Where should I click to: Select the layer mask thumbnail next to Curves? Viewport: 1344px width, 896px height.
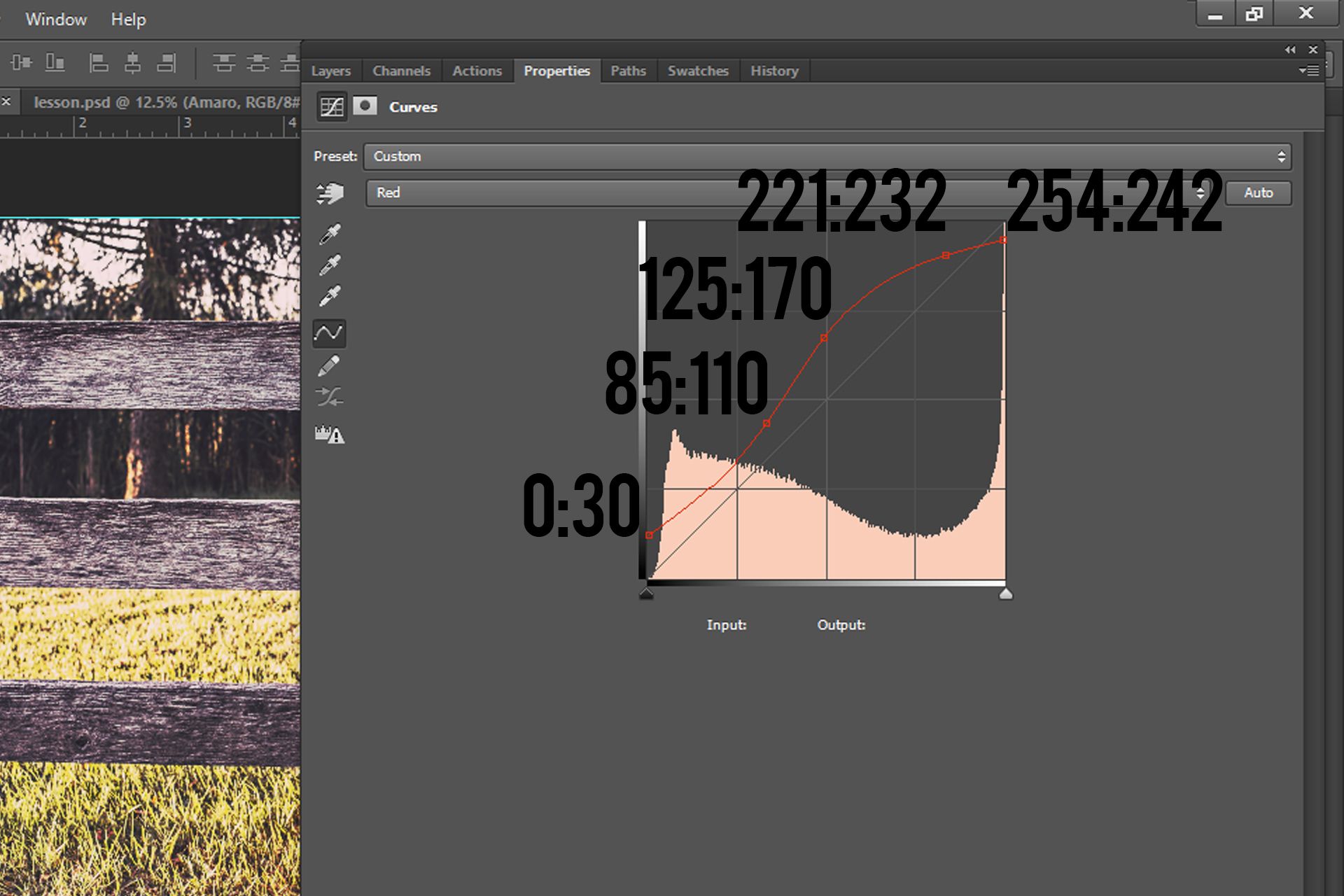click(x=365, y=106)
